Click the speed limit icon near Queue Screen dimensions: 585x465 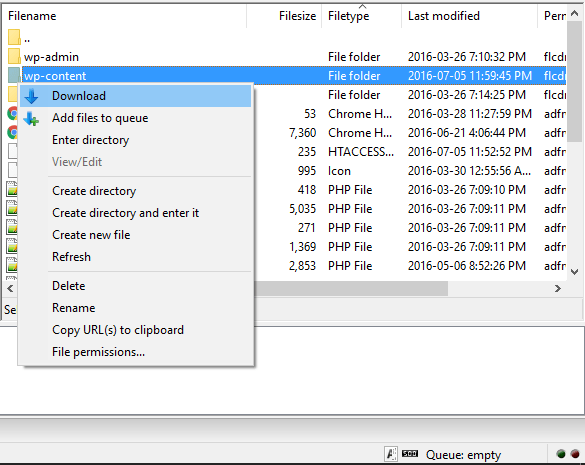pos(410,454)
